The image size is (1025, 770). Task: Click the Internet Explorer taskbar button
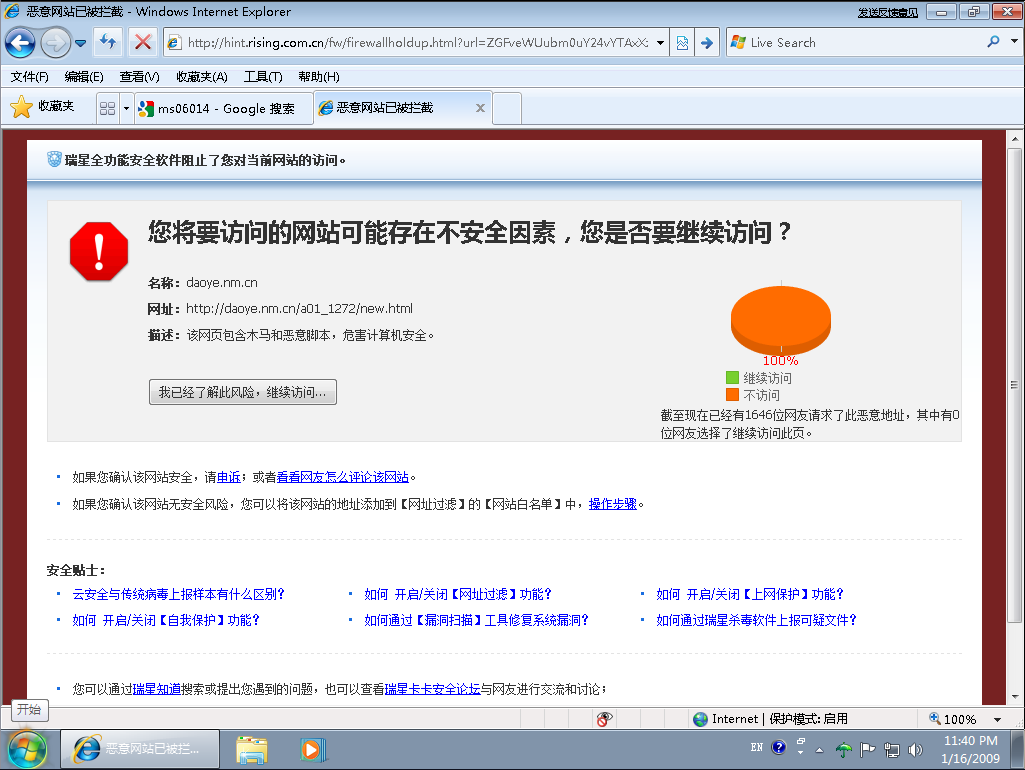140,749
